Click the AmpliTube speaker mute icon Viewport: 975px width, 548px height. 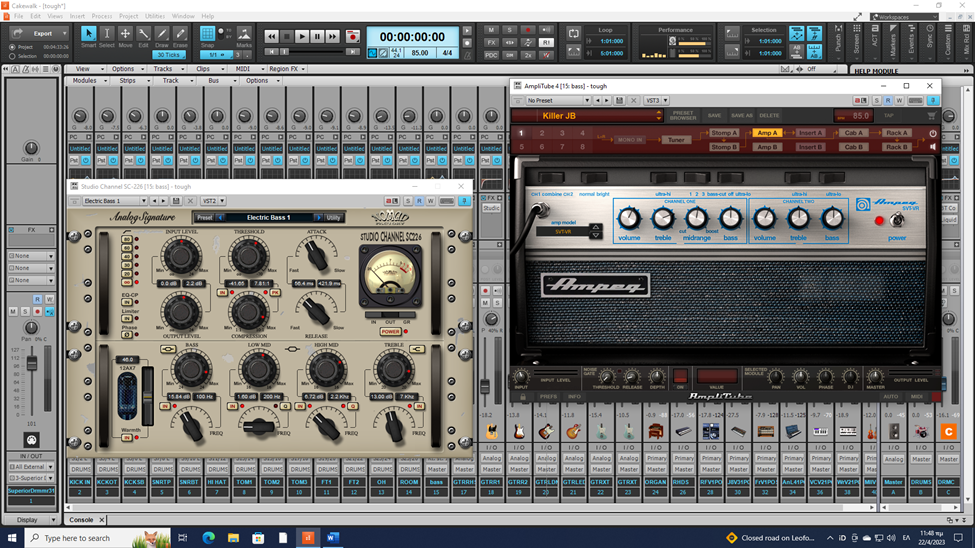933,147
